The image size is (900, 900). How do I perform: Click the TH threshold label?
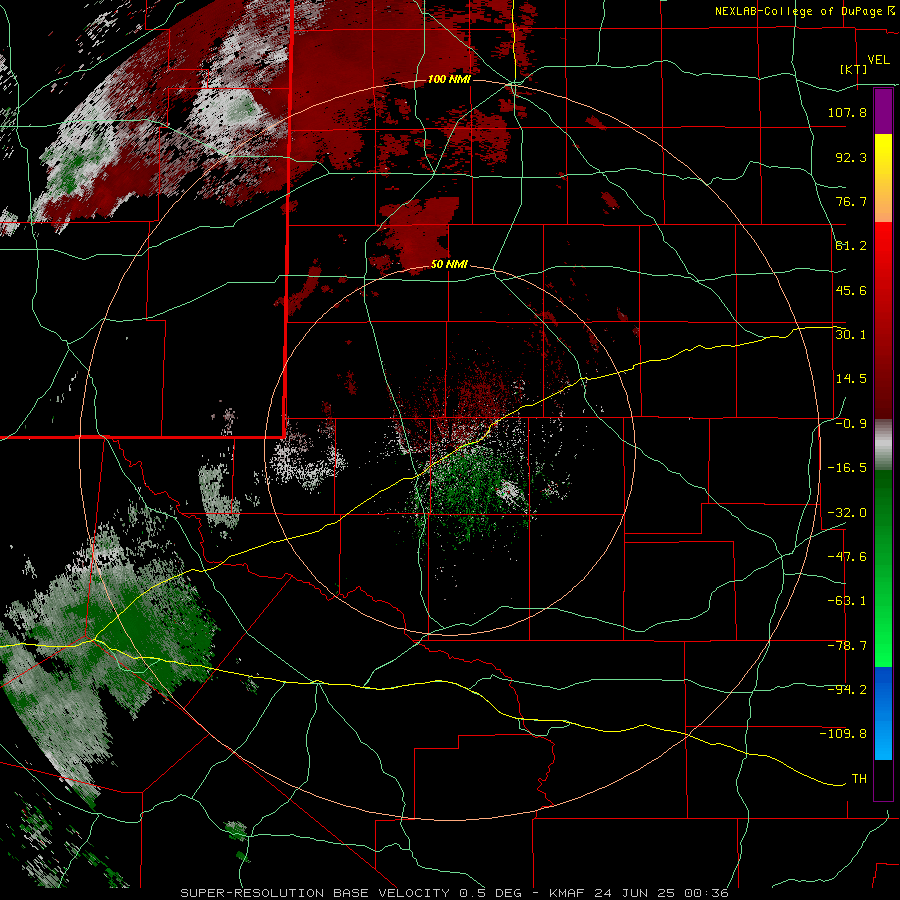tap(859, 779)
